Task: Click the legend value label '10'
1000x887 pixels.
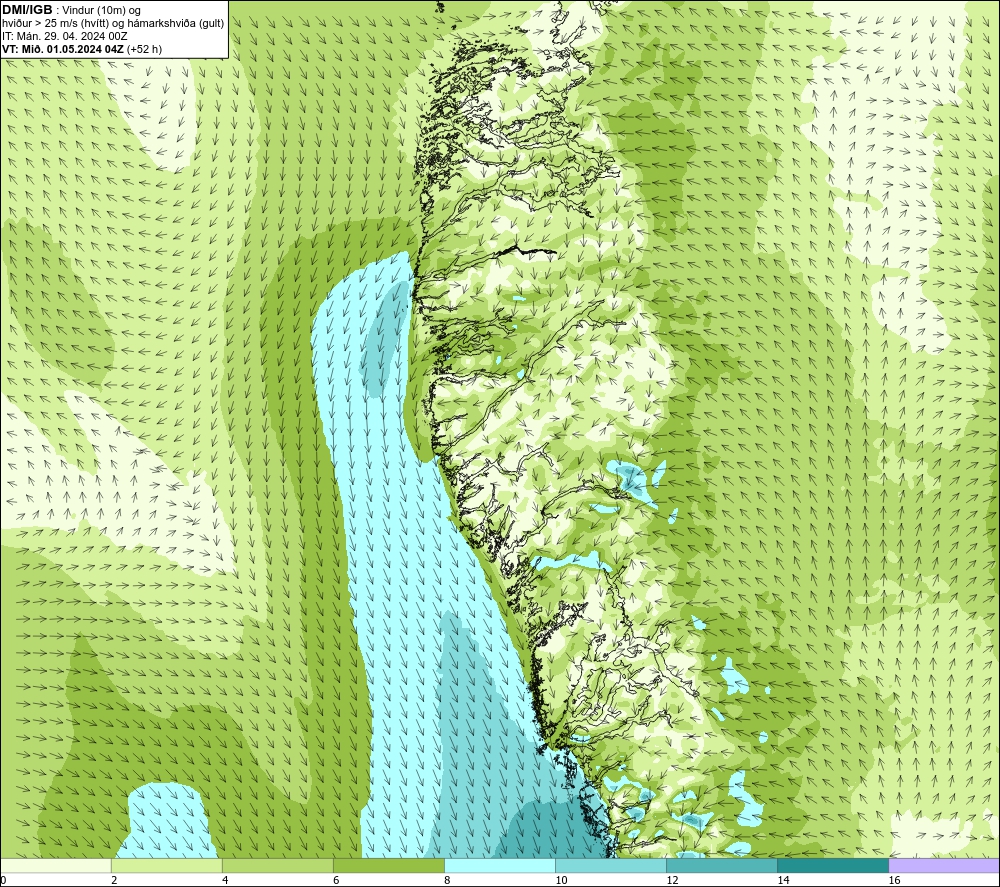Action: click(x=561, y=880)
